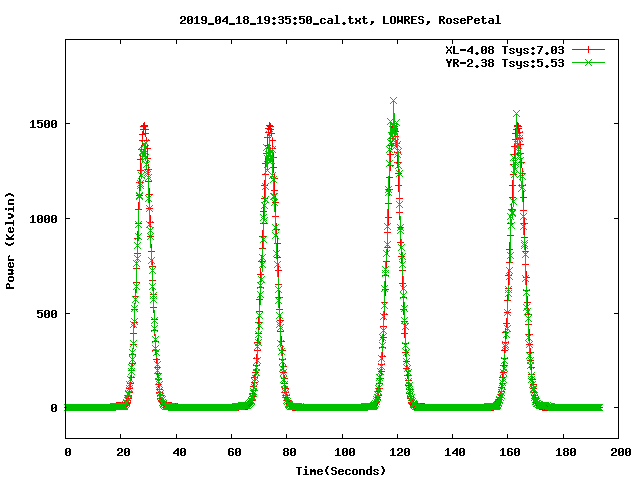Image resolution: width=640 pixels, height=480 pixels.
Task: Click the y-axis tick label '1000'
Action: click(43, 219)
